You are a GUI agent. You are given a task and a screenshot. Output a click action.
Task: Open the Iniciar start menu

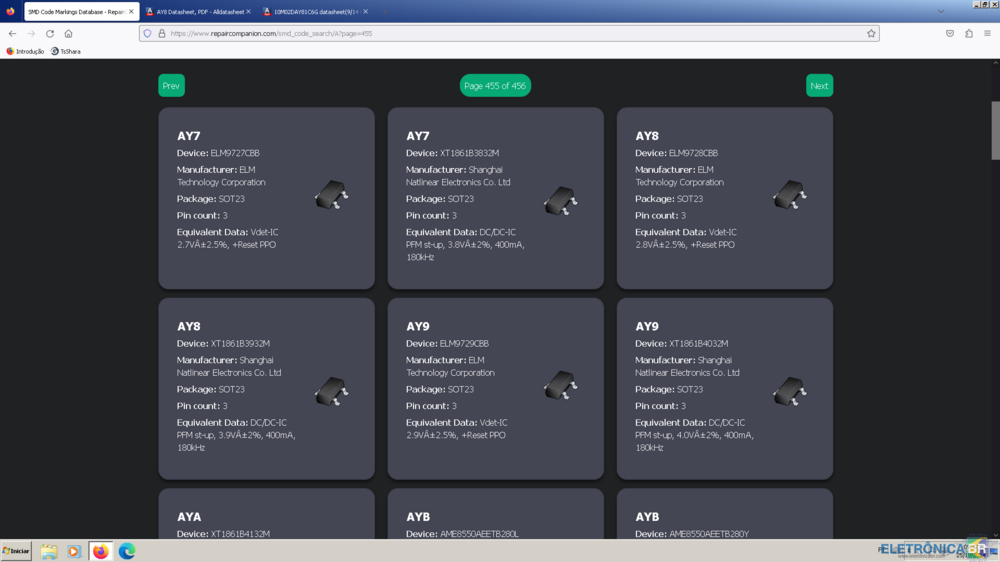[x=16, y=551]
